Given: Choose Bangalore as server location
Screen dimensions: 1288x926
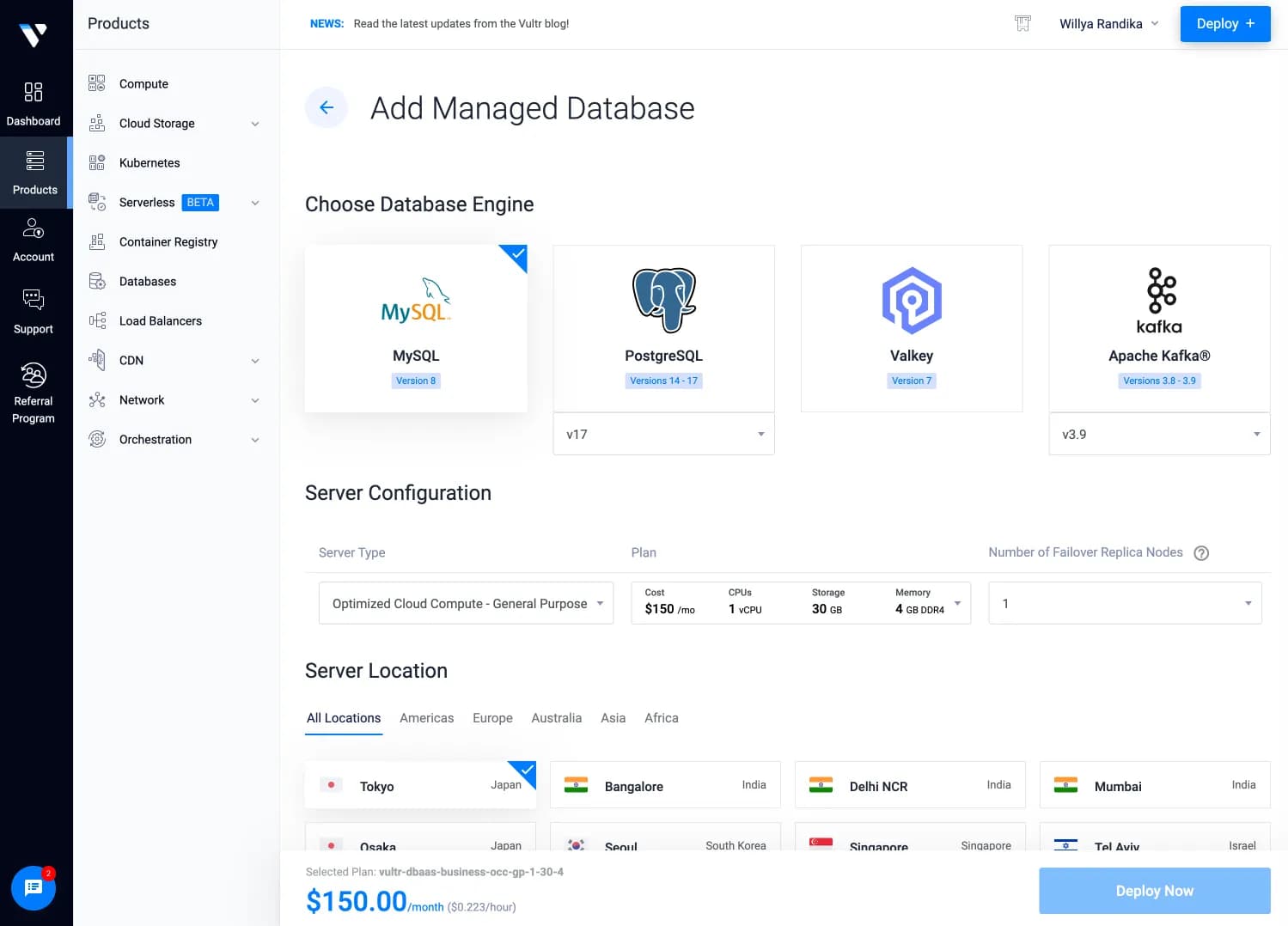Looking at the screenshot, I should (x=665, y=785).
